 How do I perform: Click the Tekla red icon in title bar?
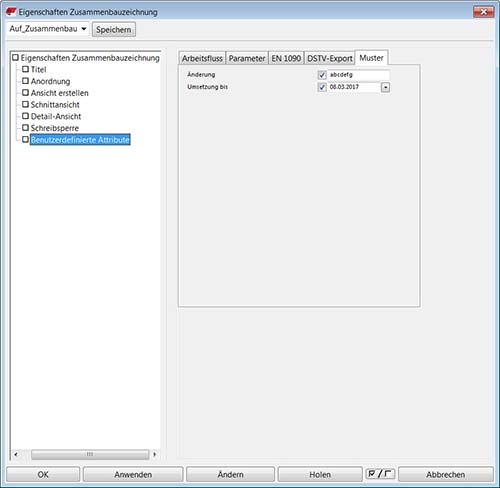pyautogui.click(x=11, y=12)
